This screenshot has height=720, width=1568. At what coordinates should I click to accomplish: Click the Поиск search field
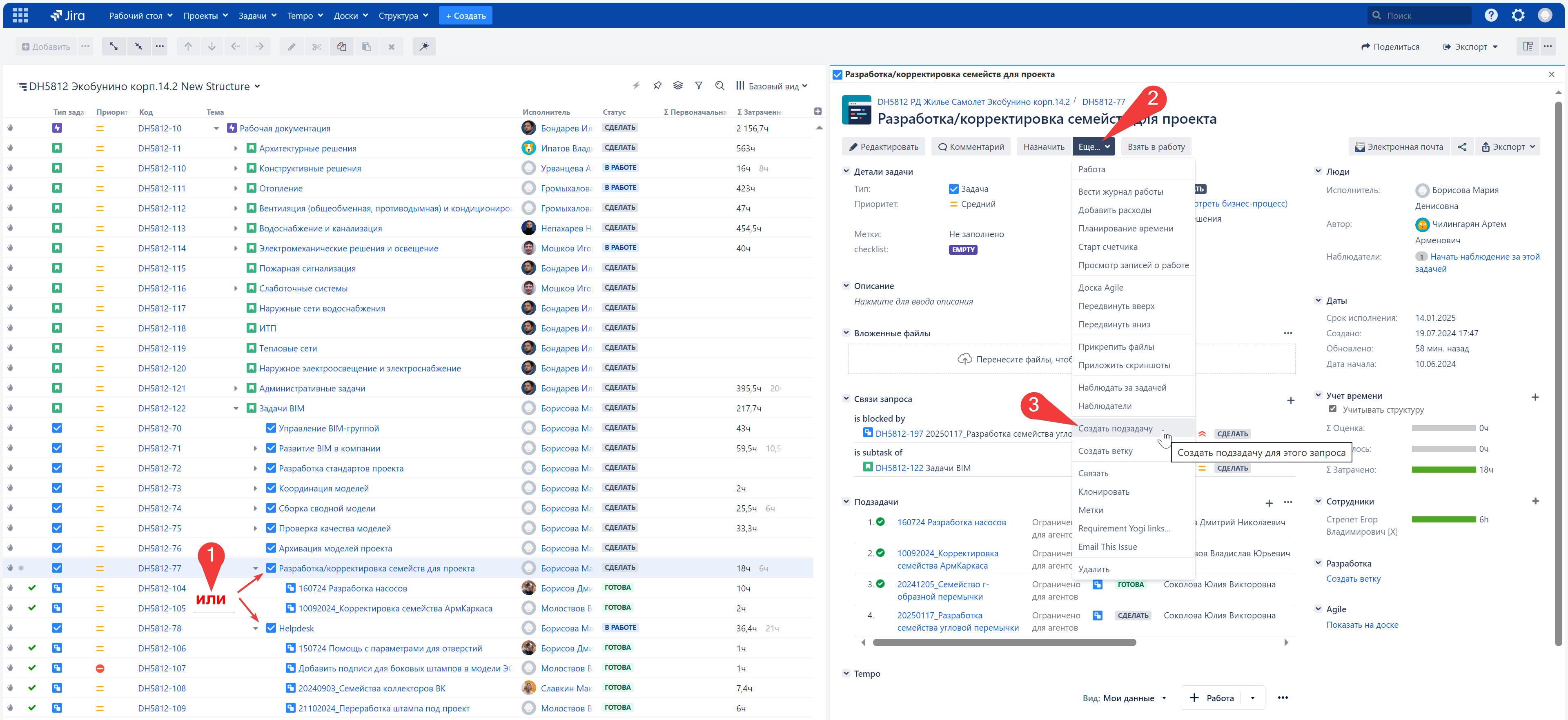1419,15
